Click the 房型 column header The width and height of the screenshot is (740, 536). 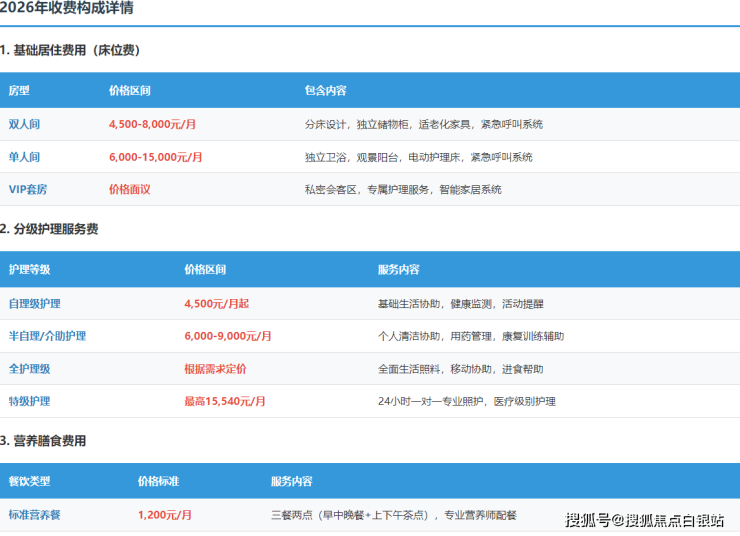(19, 90)
